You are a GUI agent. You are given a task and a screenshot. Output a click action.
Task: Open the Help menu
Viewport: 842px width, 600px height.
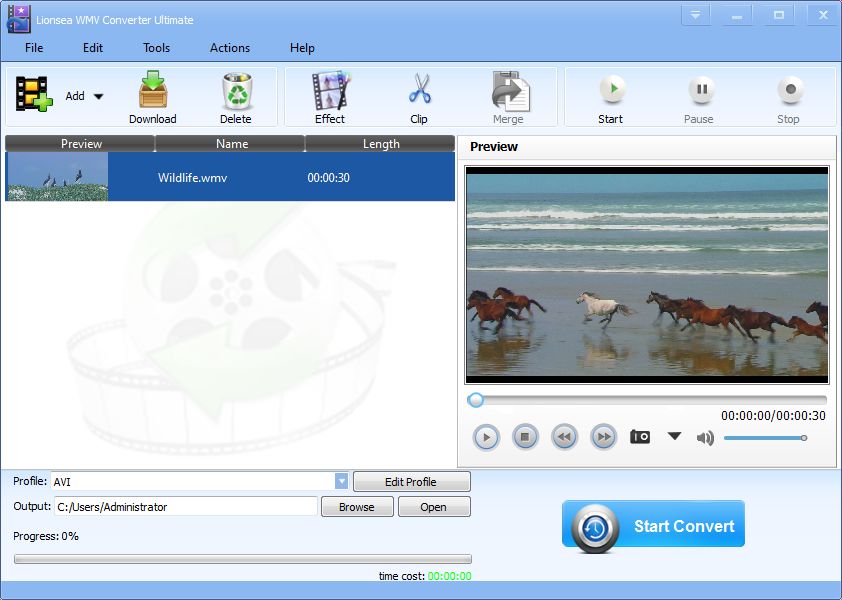pos(302,48)
